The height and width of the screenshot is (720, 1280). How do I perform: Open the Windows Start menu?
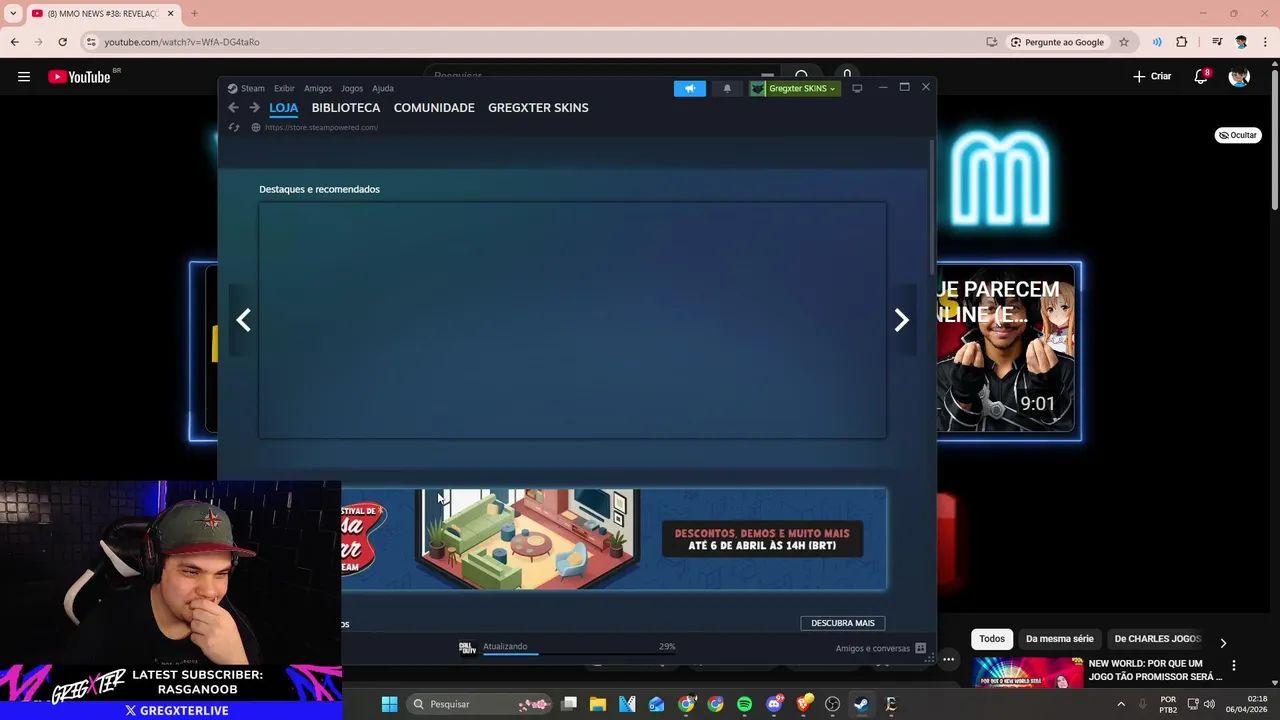tap(389, 704)
